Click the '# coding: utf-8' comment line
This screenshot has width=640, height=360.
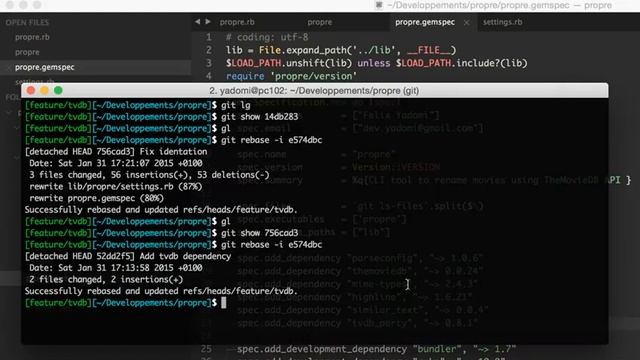[267, 37]
